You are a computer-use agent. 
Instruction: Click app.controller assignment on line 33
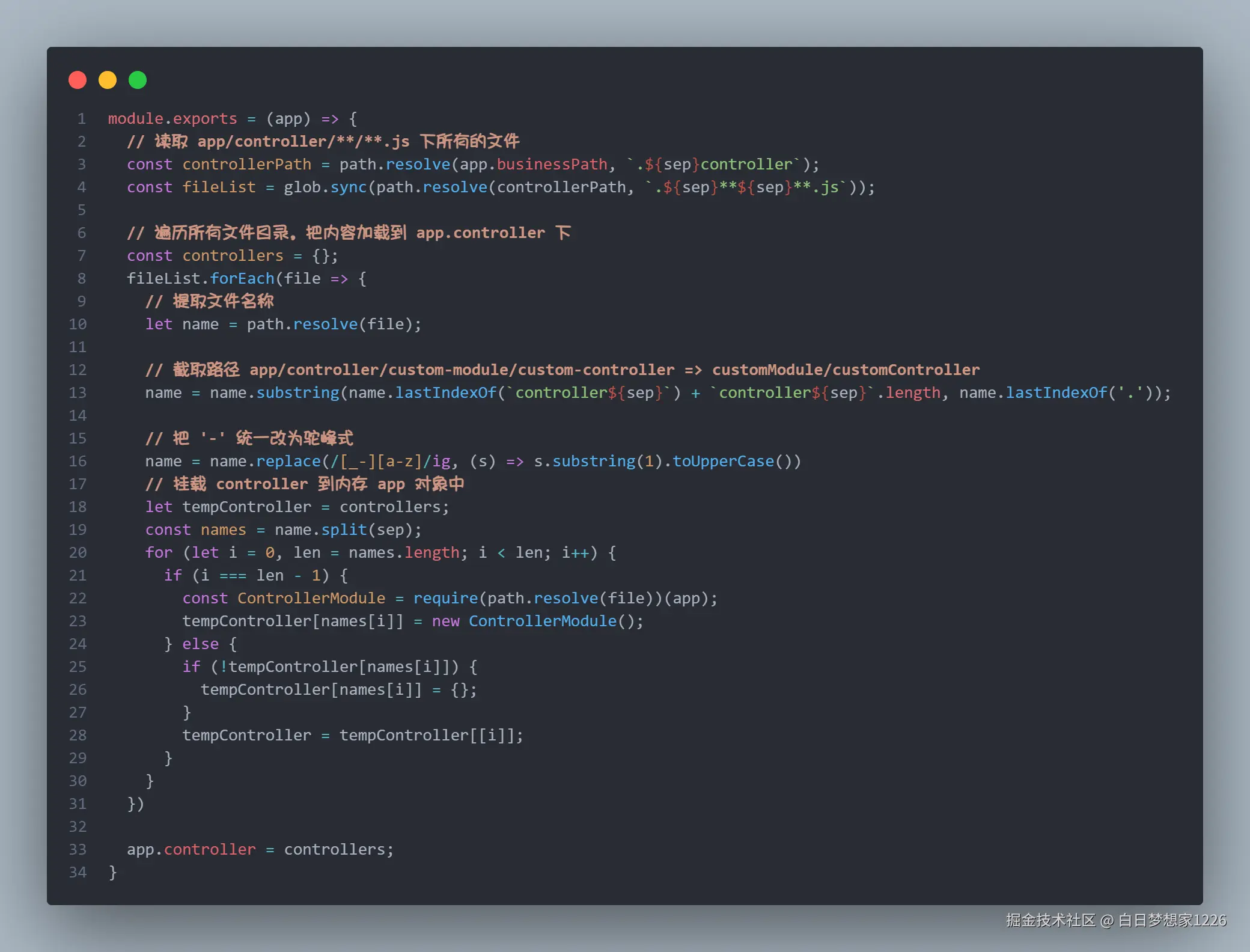pyautogui.click(x=191, y=849)
